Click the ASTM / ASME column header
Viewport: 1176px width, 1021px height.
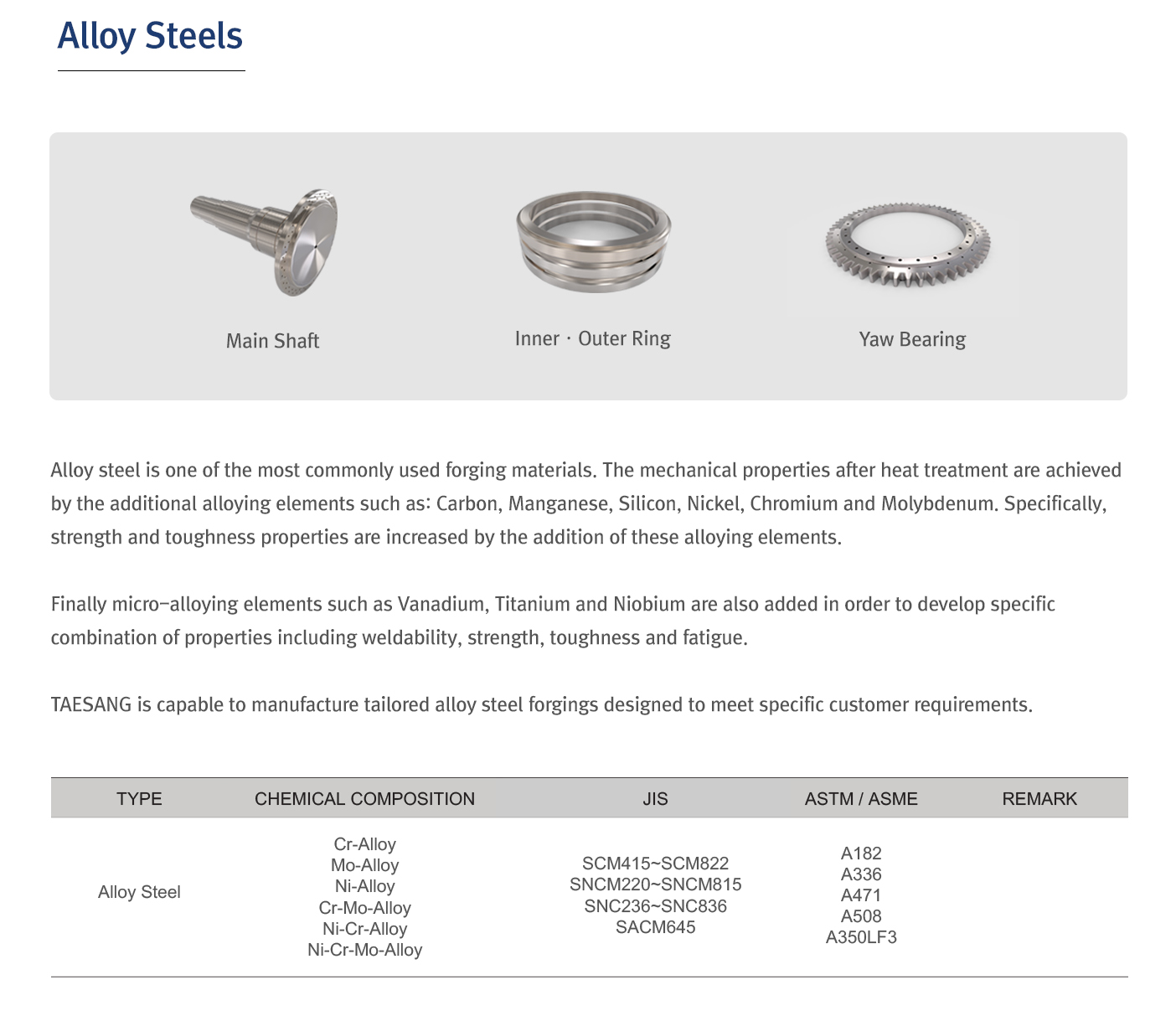860,799
